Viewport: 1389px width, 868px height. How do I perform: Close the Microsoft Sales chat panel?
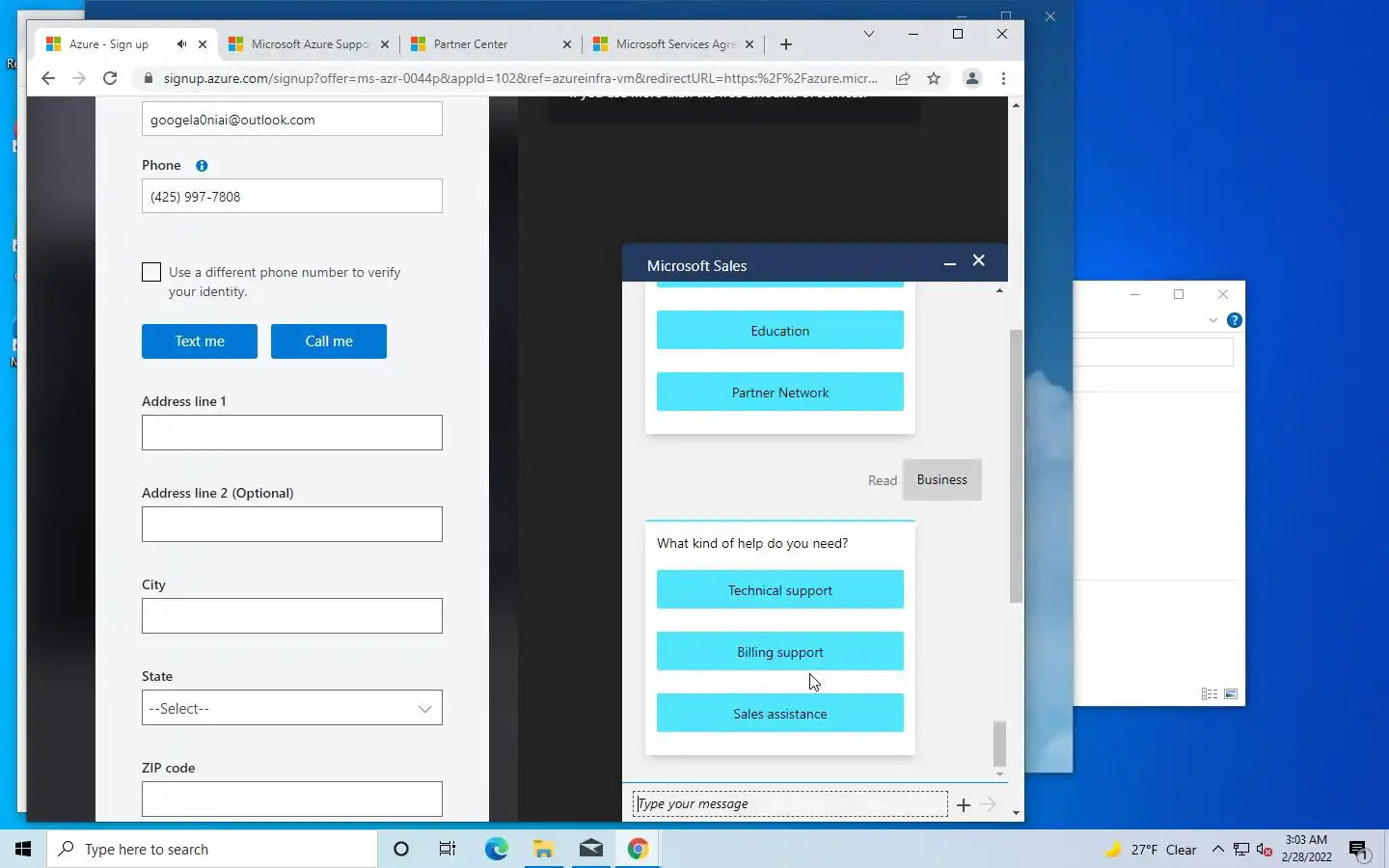point(979,260)
